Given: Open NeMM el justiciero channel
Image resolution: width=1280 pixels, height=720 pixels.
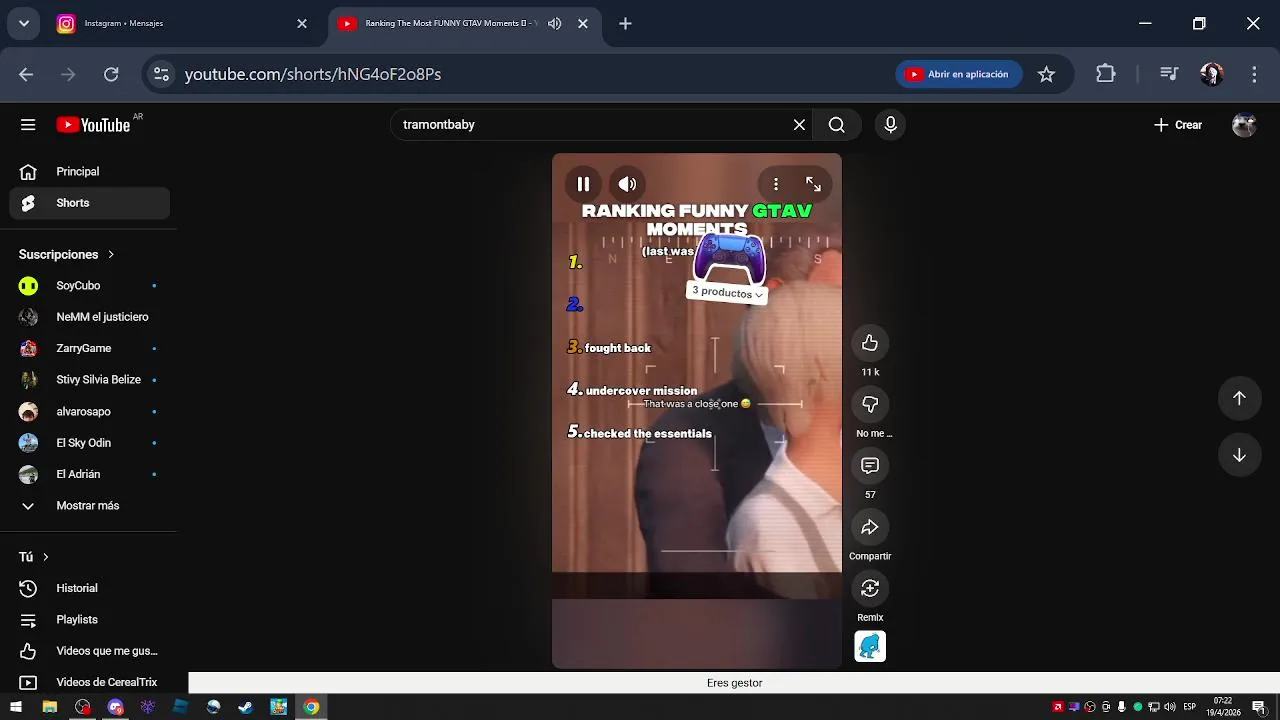Looking at the screenshot, I should pos(90,317).
